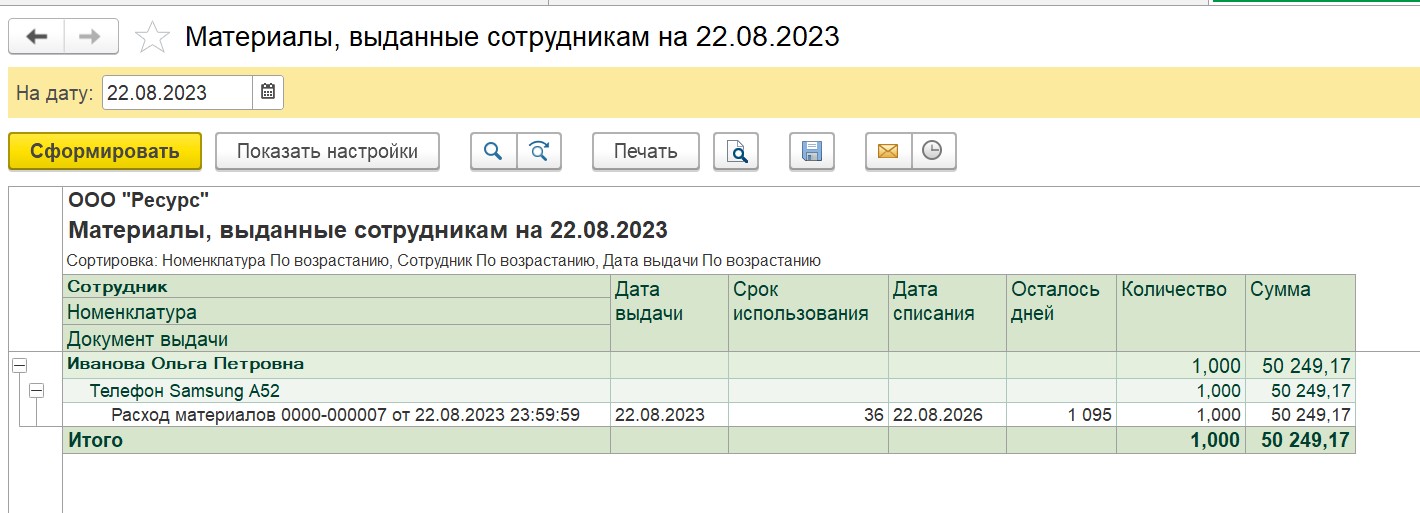Open Расход материалов 0000-000007 document row
Image resolution: width=1420 pixels, height=513 pixels.
pyautogui.click(x=346, y=414)
